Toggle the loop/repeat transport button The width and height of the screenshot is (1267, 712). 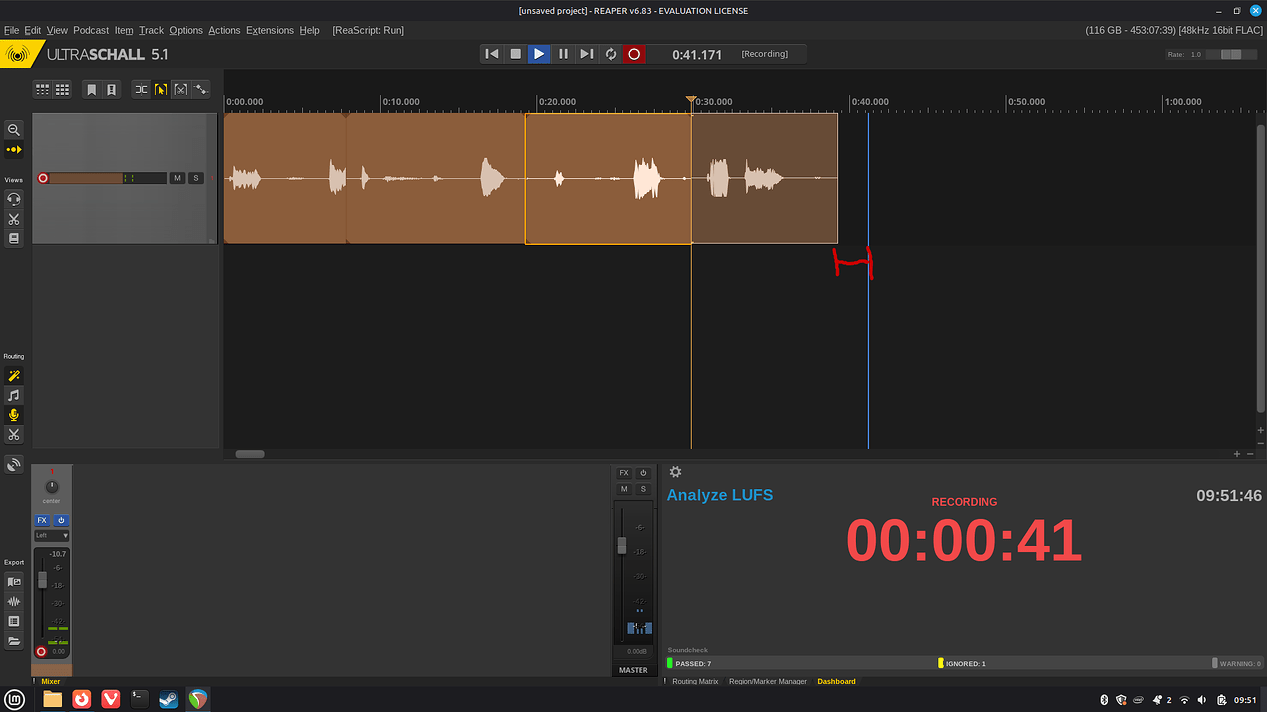pyautogui.click(x=610, y=54)
